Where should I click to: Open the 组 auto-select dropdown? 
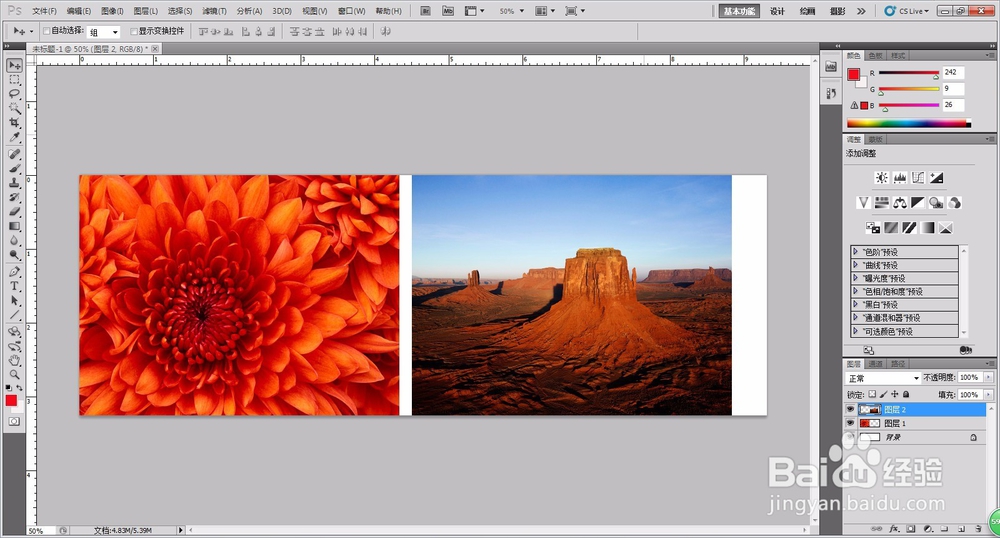103,32
